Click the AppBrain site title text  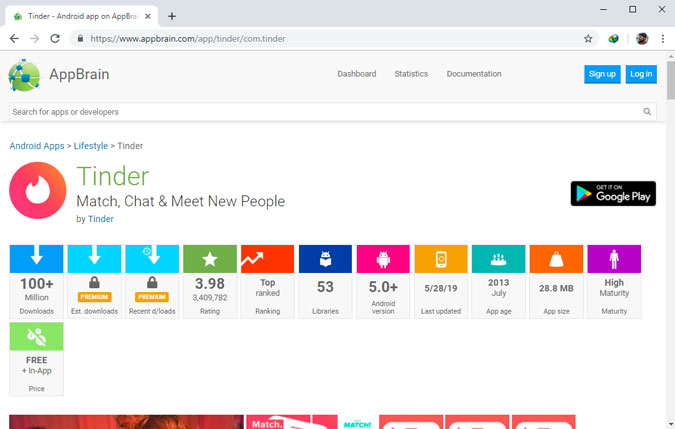point(79,74)
